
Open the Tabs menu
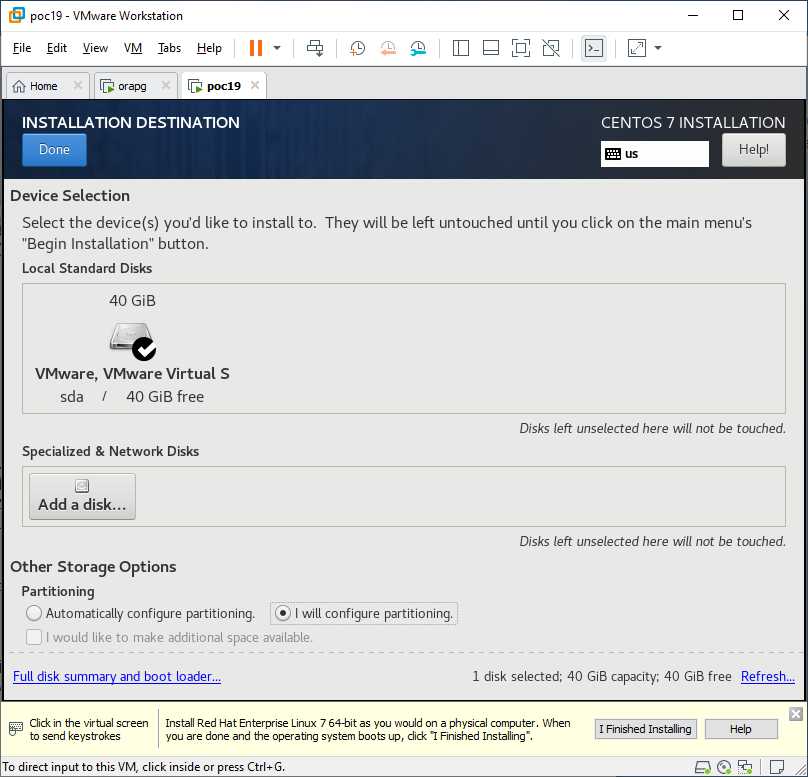169,48
